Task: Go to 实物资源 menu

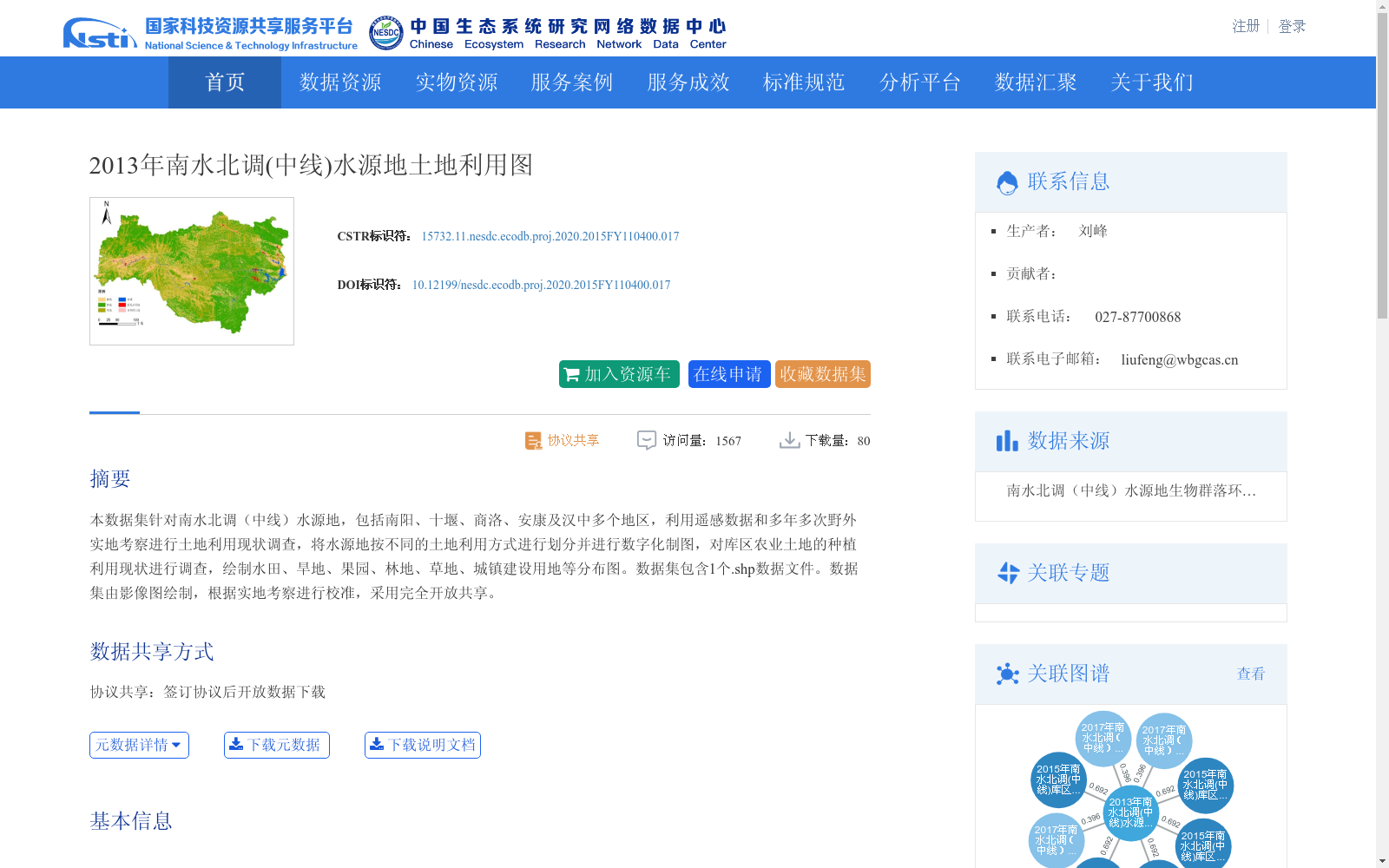Action: pos(457,82)
